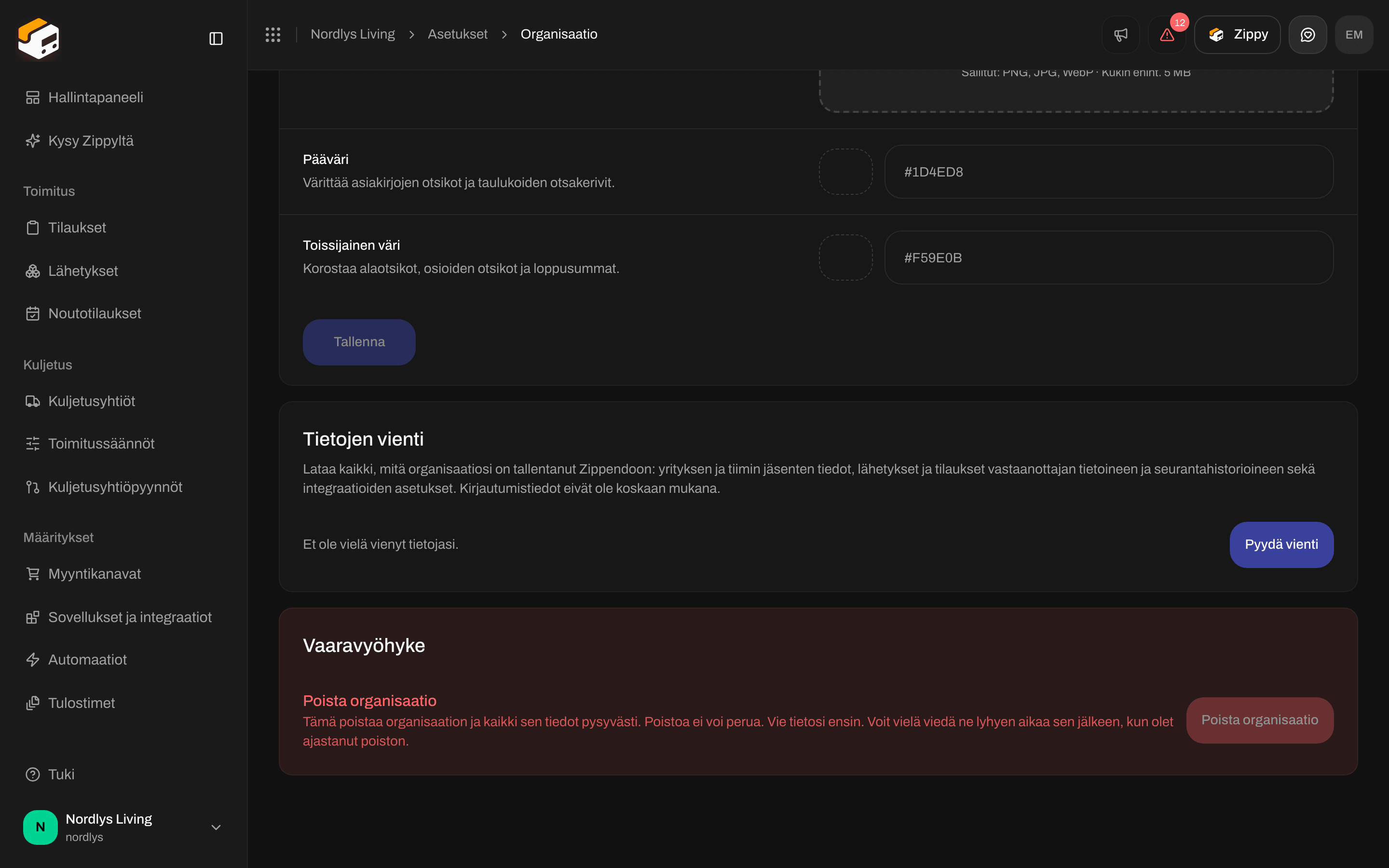Expand the Nordlys Living organization switcher
The image size is (1389, 868).
coord(123,827)
